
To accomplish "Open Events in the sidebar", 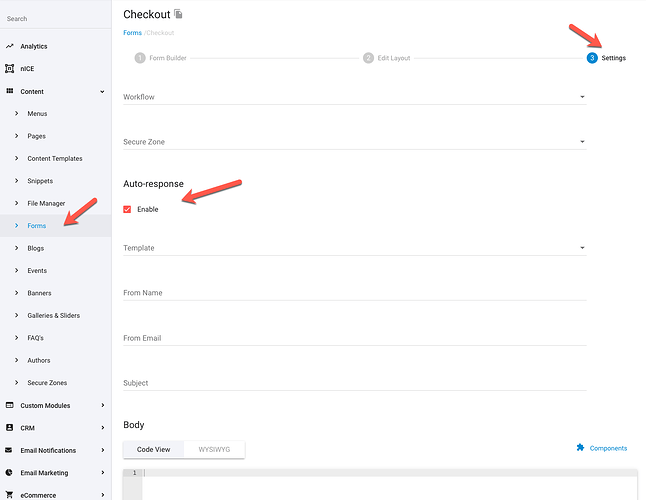I will [x=37, y=271].
